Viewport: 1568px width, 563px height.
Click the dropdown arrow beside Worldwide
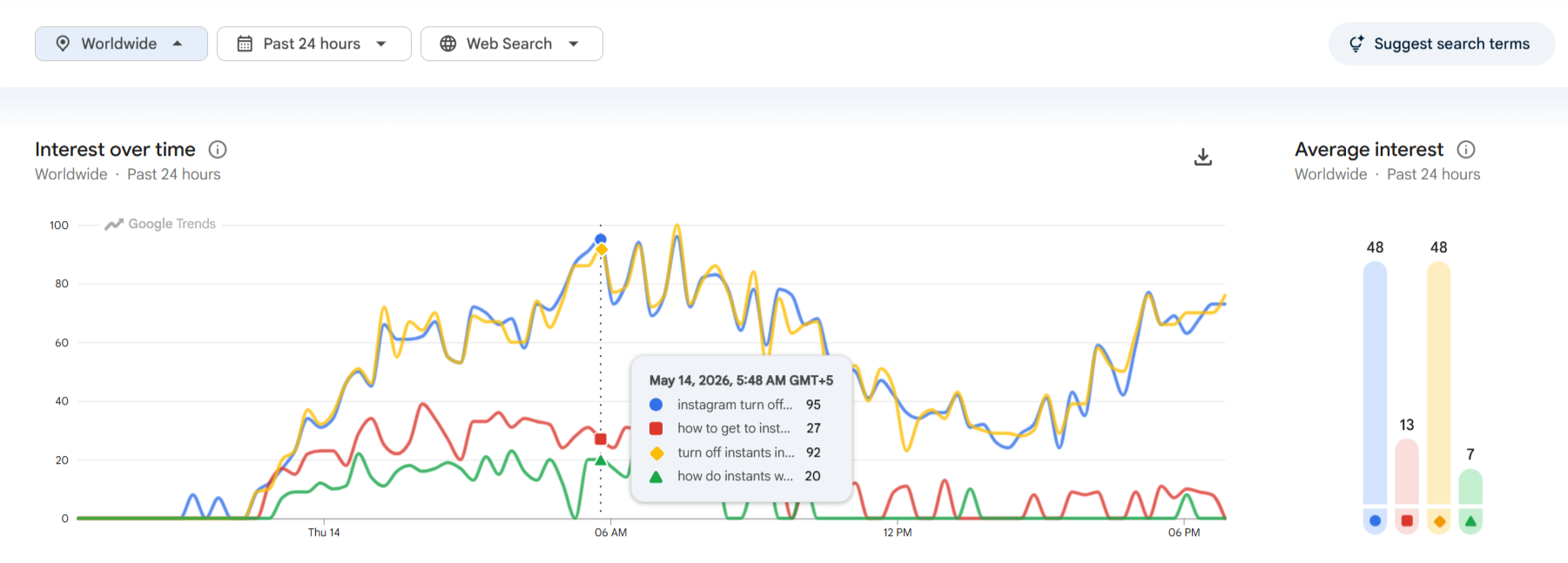(x=178, y=44)
